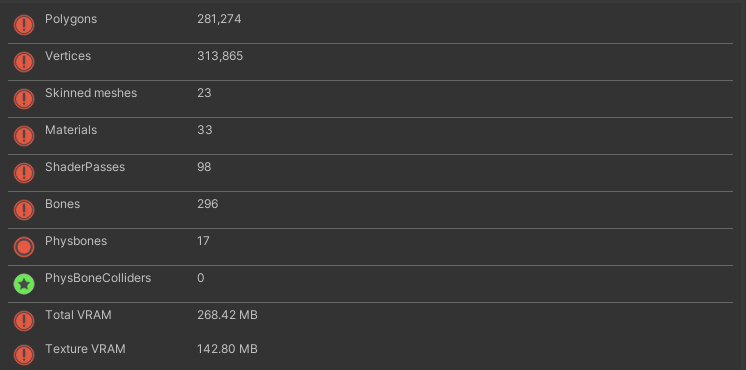Click the red warning icon beside Polygons
Image resolution: width=746 pixels, height=370 pixels.
point(24,25)
